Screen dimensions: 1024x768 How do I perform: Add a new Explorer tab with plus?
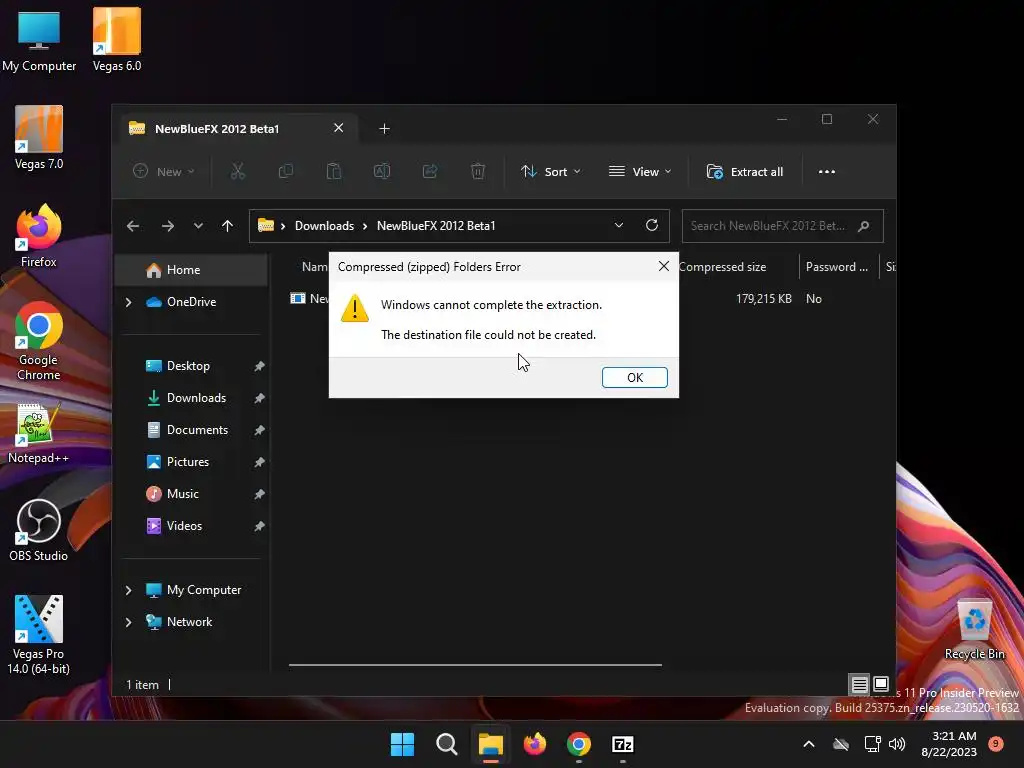pyautogui.click(x=385, y=129)
